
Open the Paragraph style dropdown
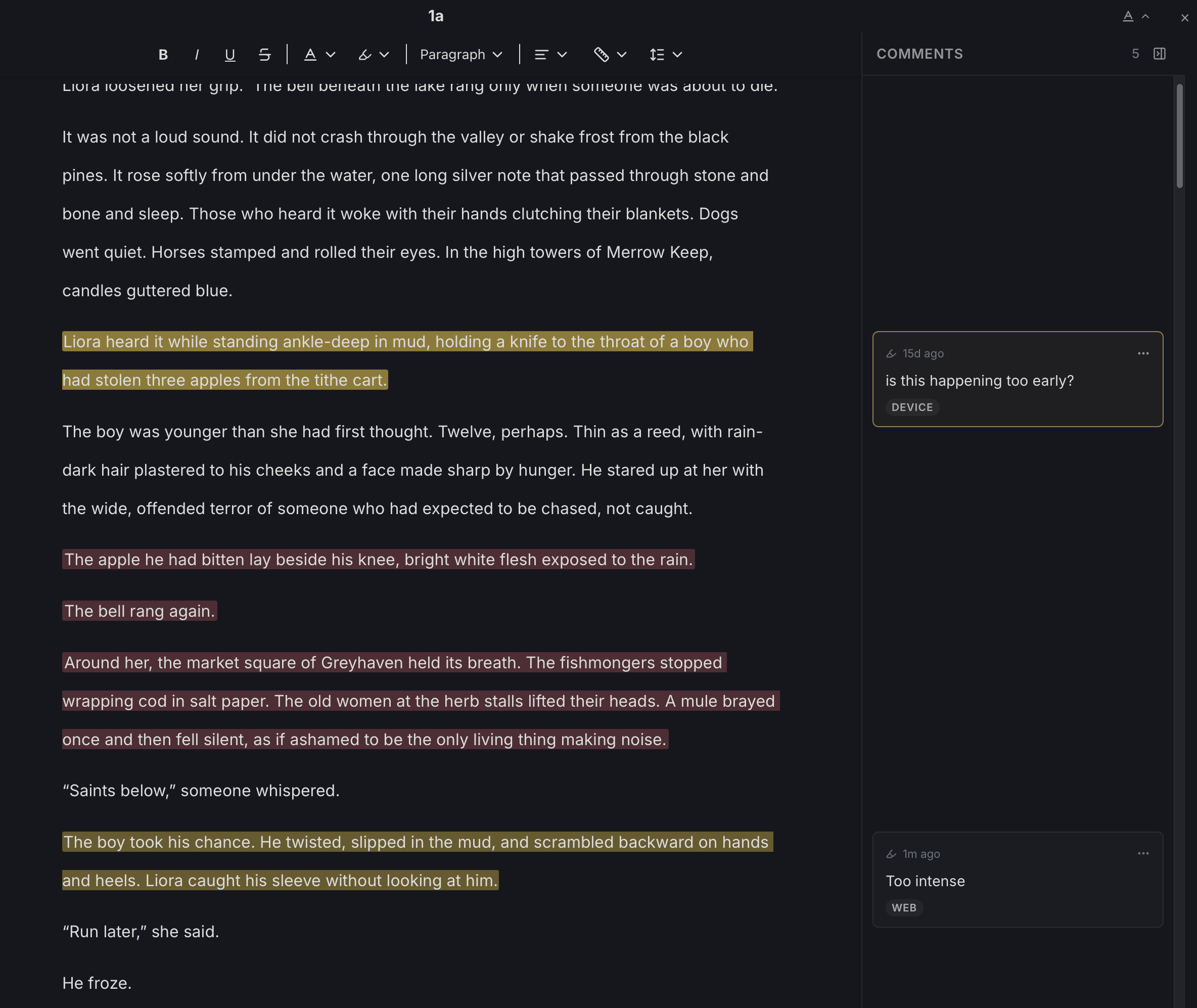click(461, 54)
